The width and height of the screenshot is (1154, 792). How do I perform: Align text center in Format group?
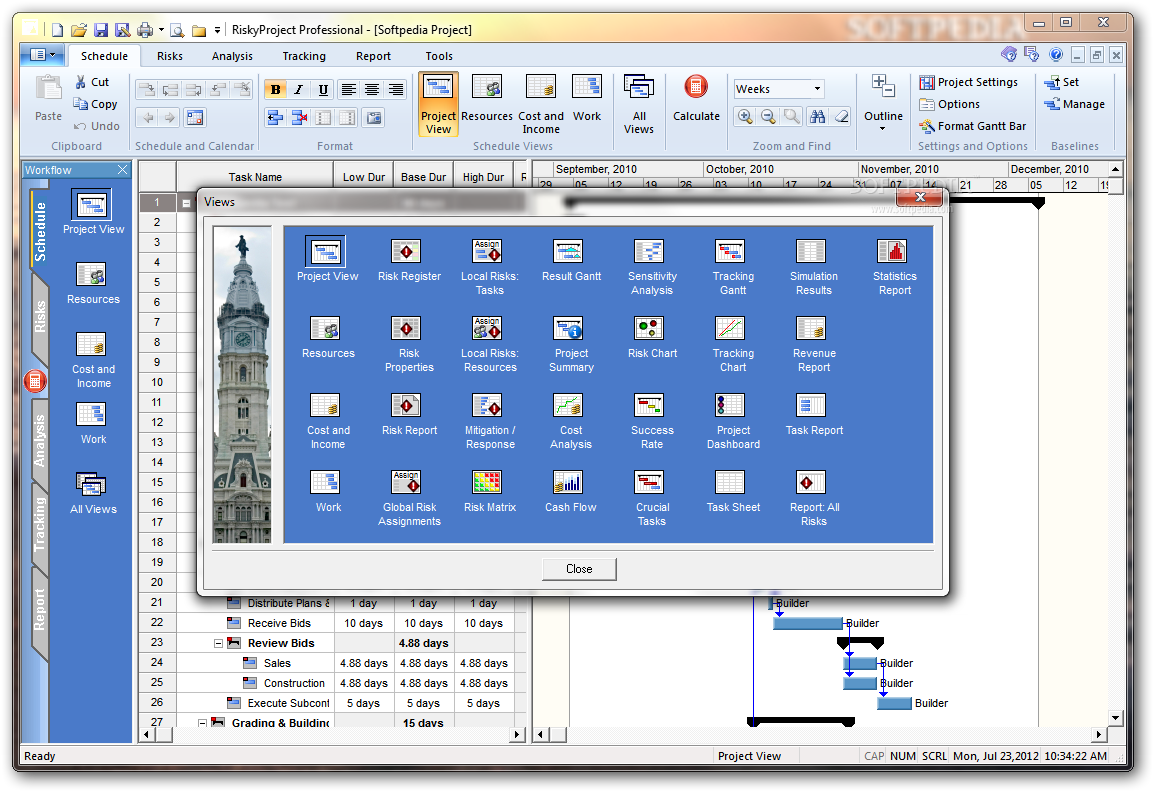[x=372, y=90]
